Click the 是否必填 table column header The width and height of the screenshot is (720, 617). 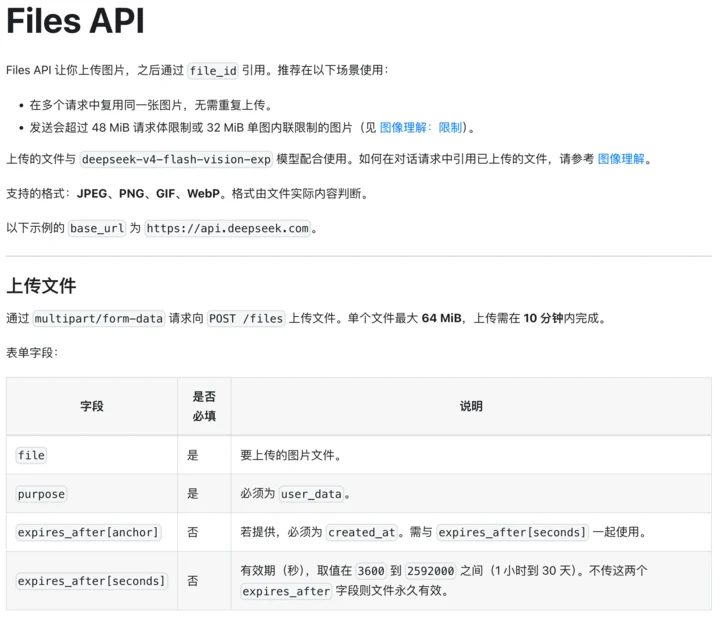tap(204, 406)
